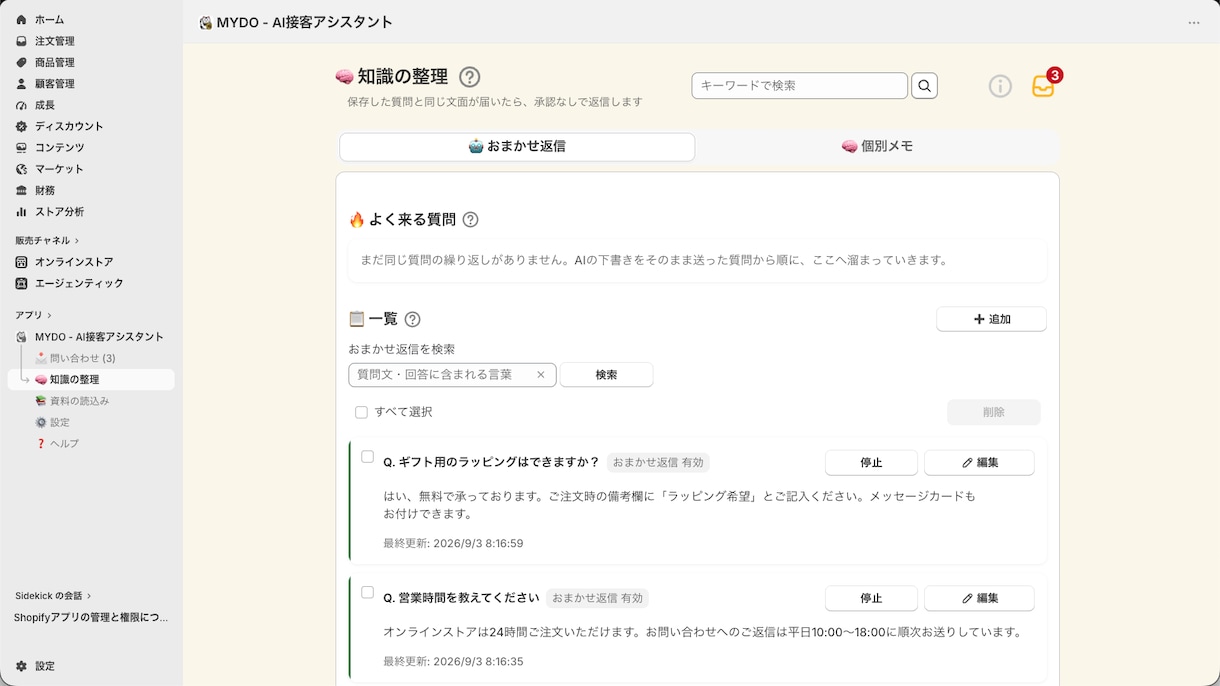The height and width of the screenshot is (686, 1220).
Task: Click the おまかせ返信 有効 badge on ラッピング
Action: [658, 463]
